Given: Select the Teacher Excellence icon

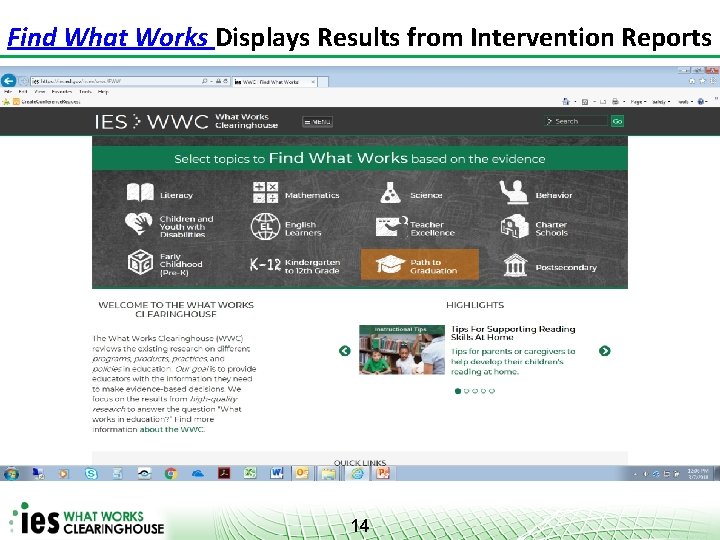Looking at the screenshot, I should 392,226.
